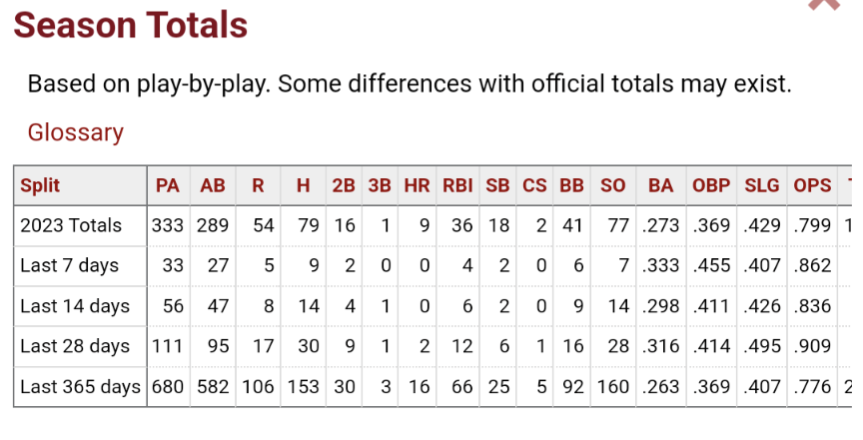Sort table by SO strikeouts column
The width and height of the screenshot is (863, 440).
[613, 185]
